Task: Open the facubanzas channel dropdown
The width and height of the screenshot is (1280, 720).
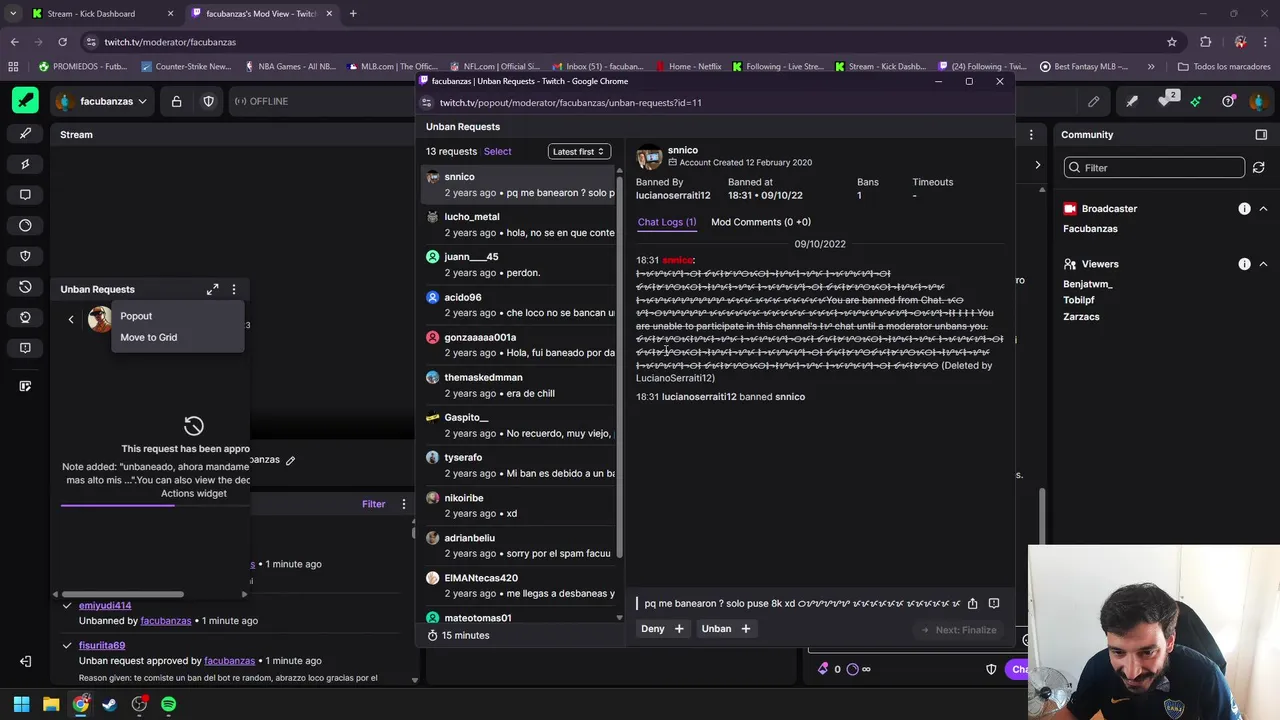Action: [x=102, y=101]
